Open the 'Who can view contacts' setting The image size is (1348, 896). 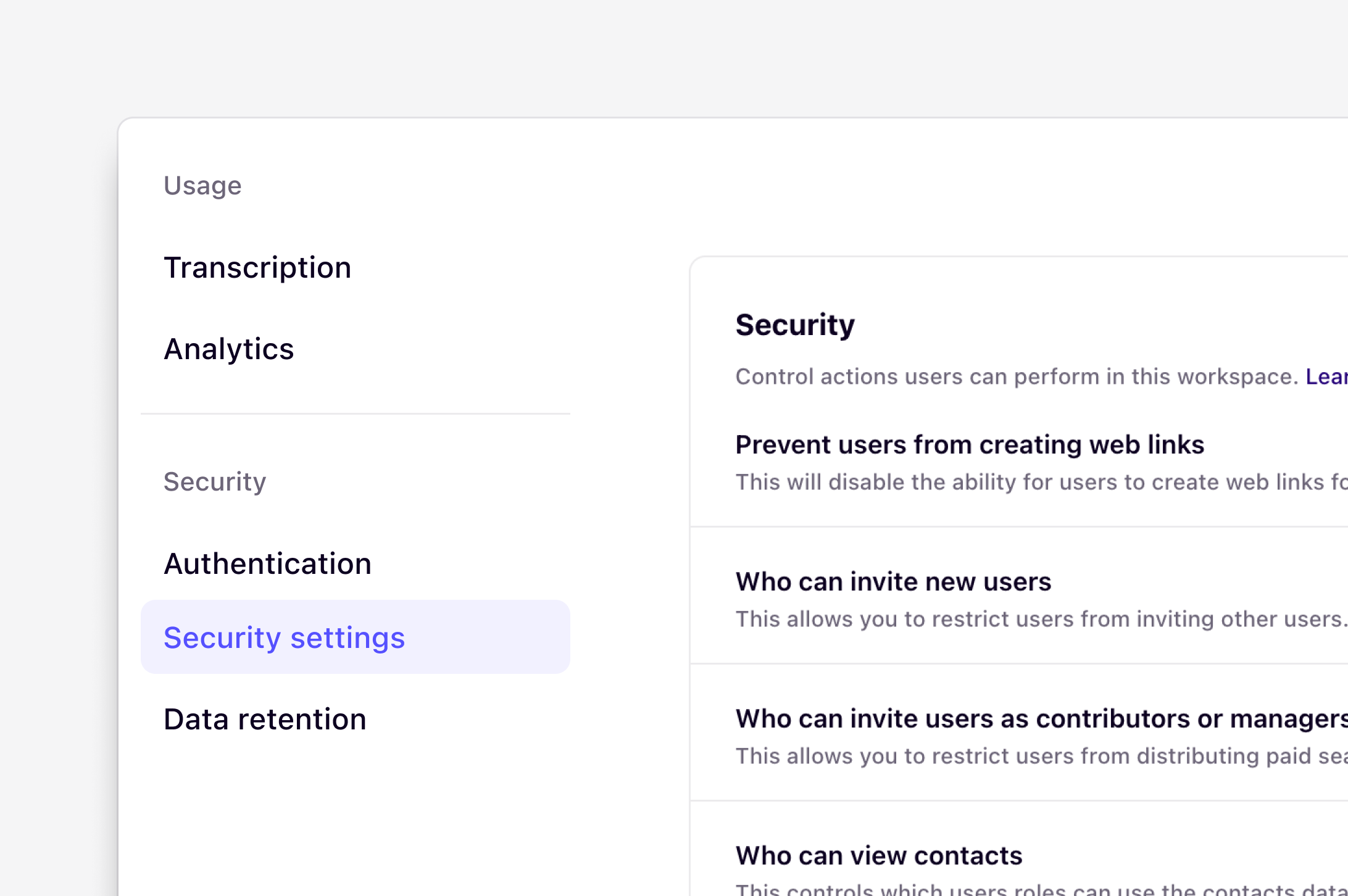tap(879, 855)
